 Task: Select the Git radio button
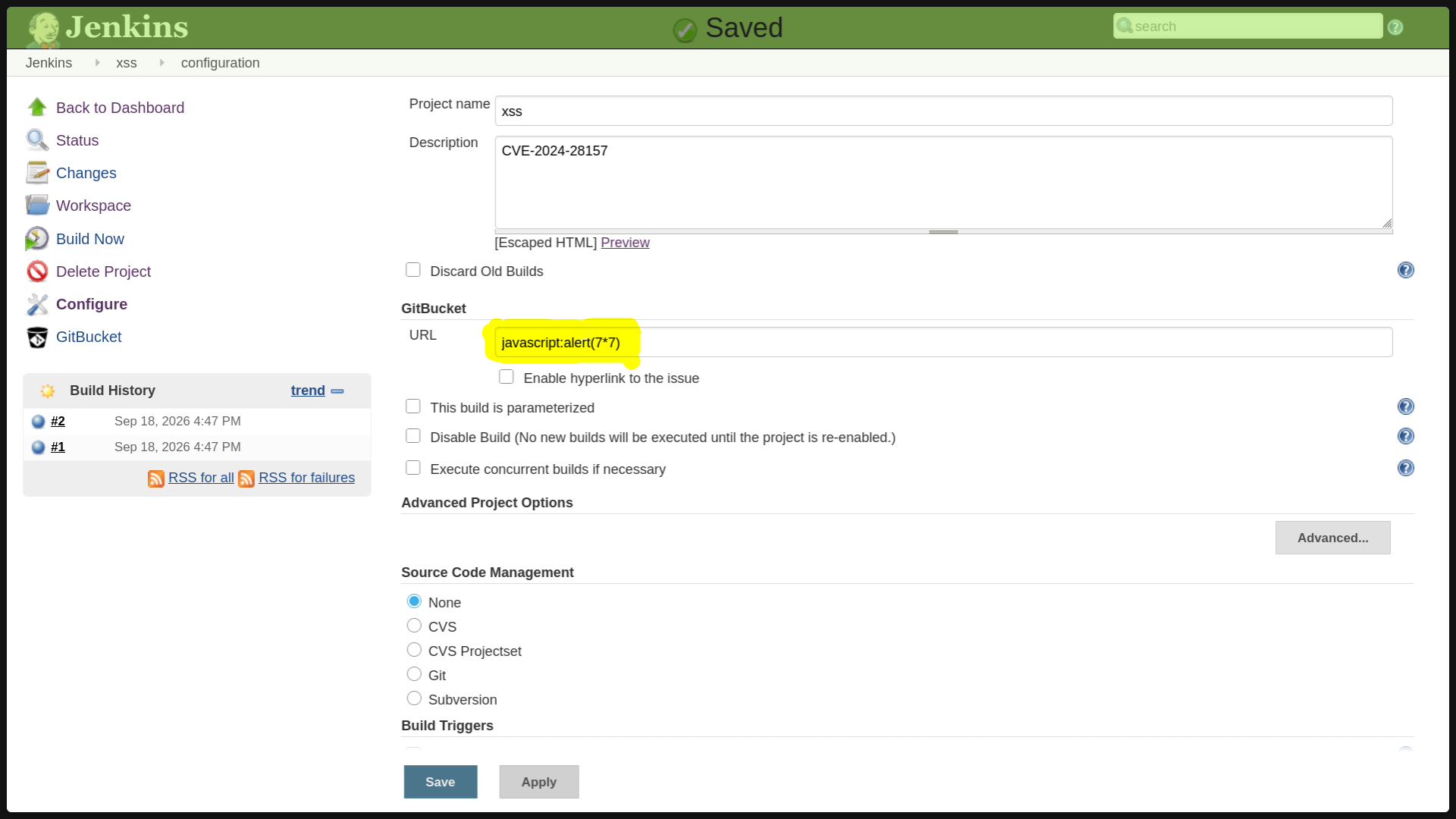tap(414, 674)
